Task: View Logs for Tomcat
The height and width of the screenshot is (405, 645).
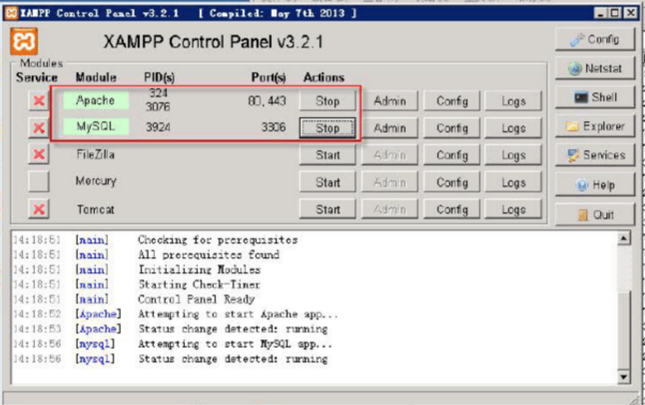Action: (x=513, y=210)
